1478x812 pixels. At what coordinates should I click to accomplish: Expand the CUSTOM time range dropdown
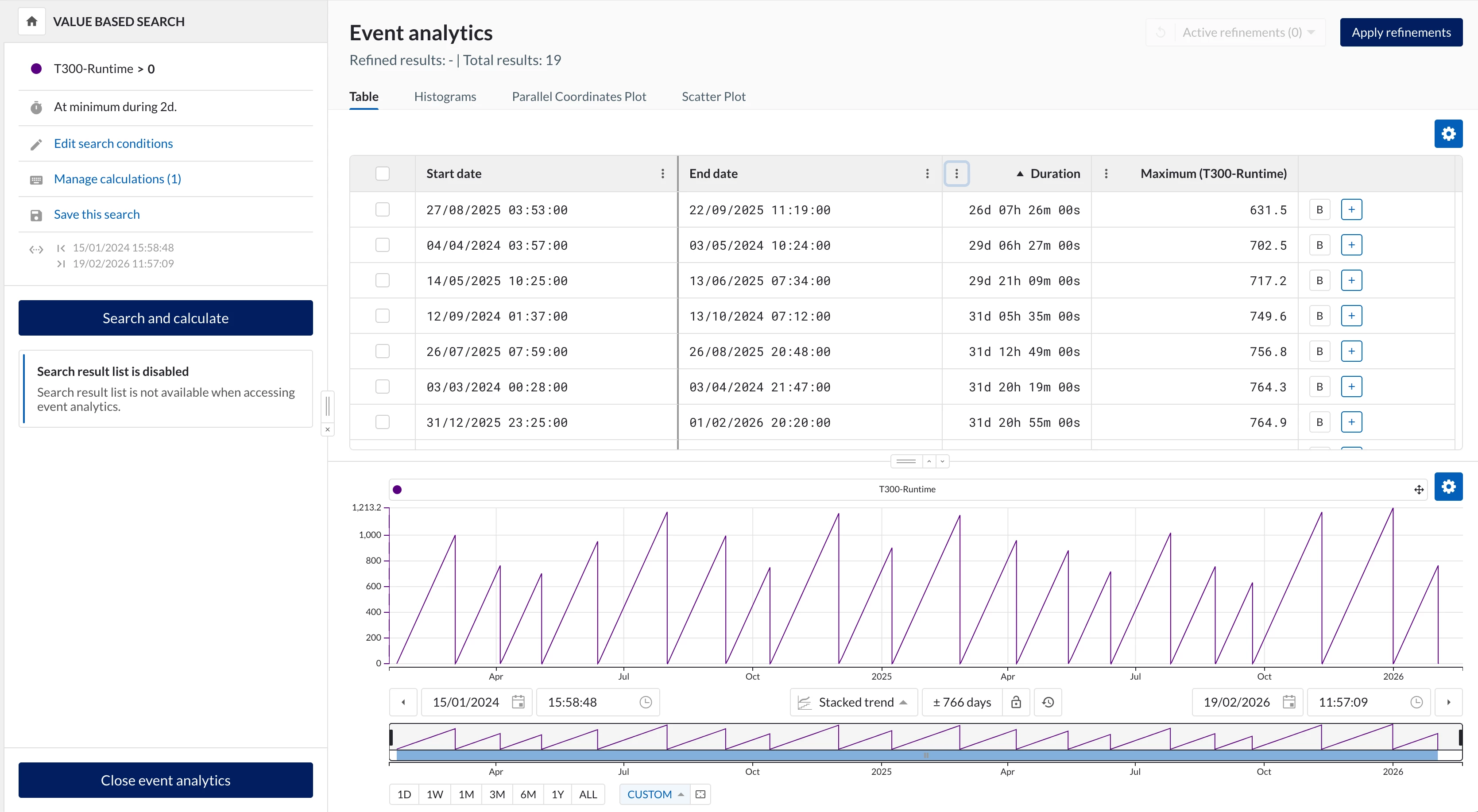tap(655, 794)
